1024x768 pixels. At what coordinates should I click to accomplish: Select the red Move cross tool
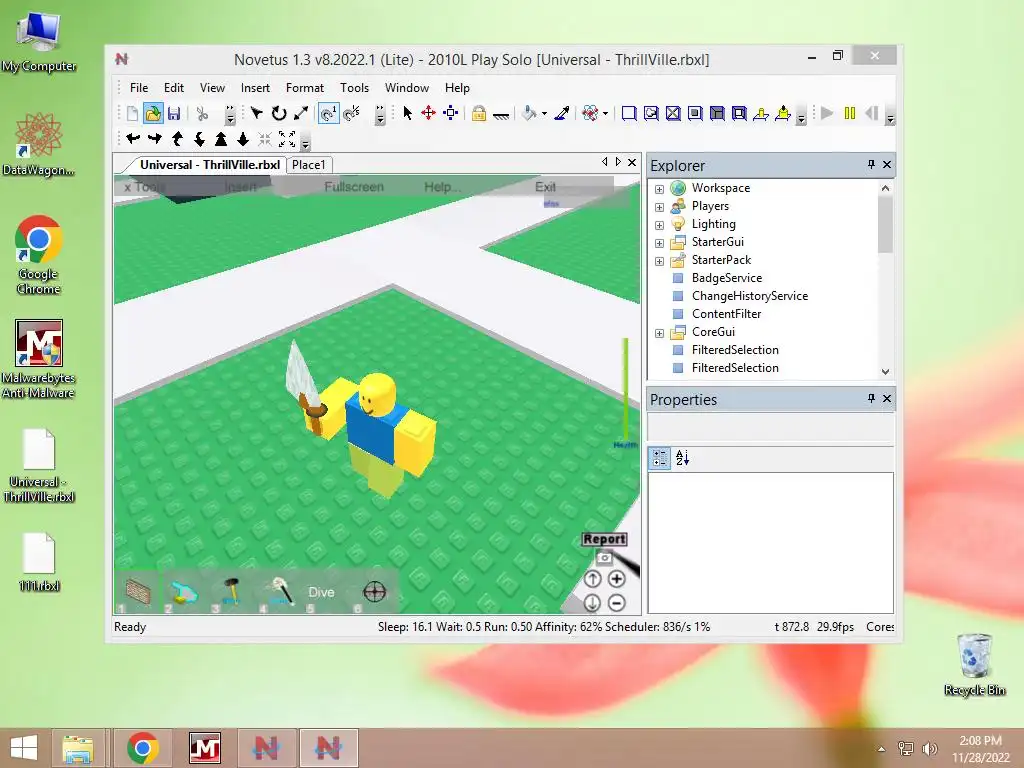click(428, 114)
